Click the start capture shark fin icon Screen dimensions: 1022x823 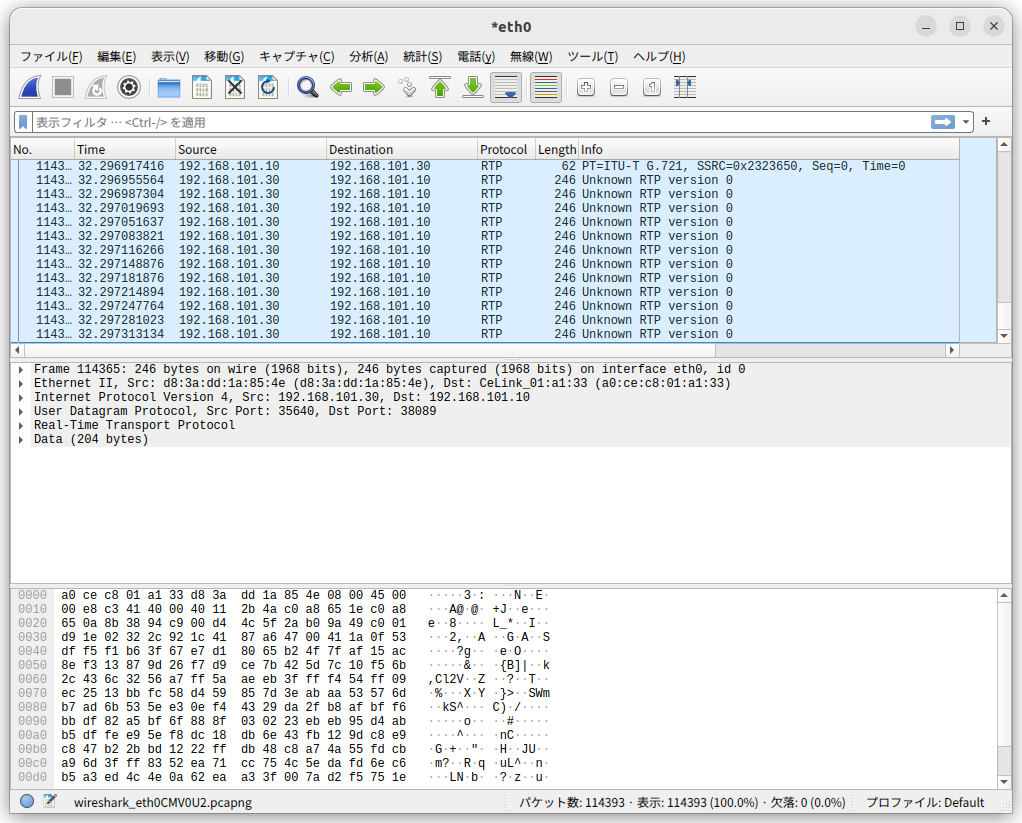pyautogui.click(x=30, y=88)
